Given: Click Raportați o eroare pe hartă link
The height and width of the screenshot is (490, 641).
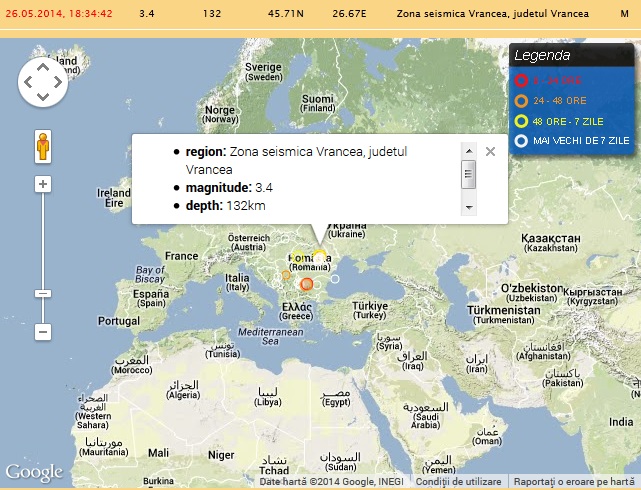Looking at the screenshot, I should 574,482.
